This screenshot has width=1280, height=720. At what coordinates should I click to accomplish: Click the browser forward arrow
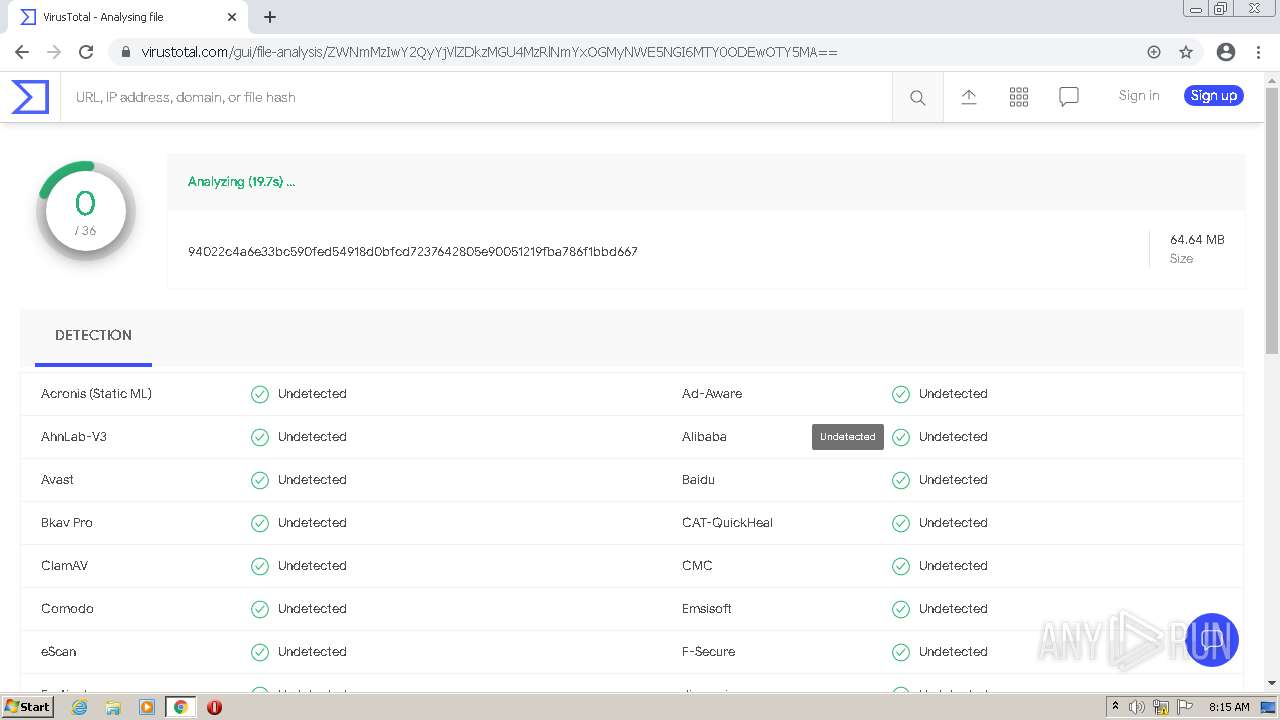(54, 52)
